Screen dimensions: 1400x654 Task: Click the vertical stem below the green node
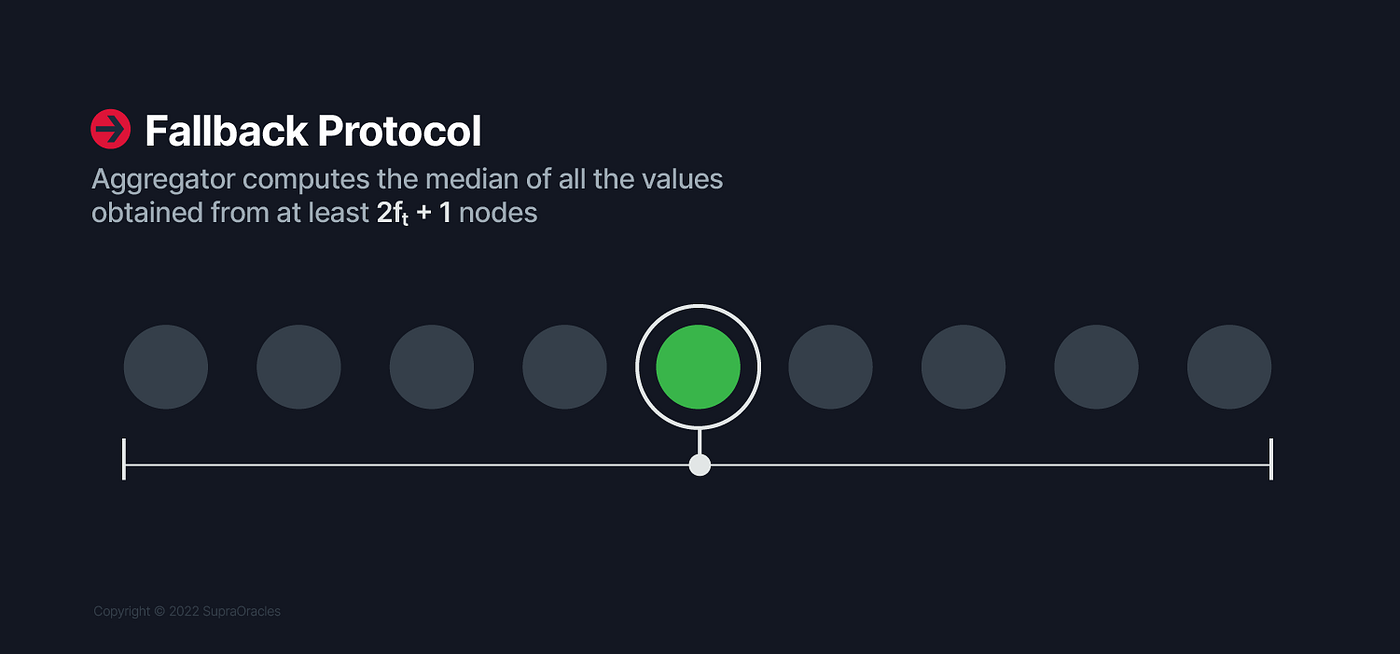tap(699, 442)
